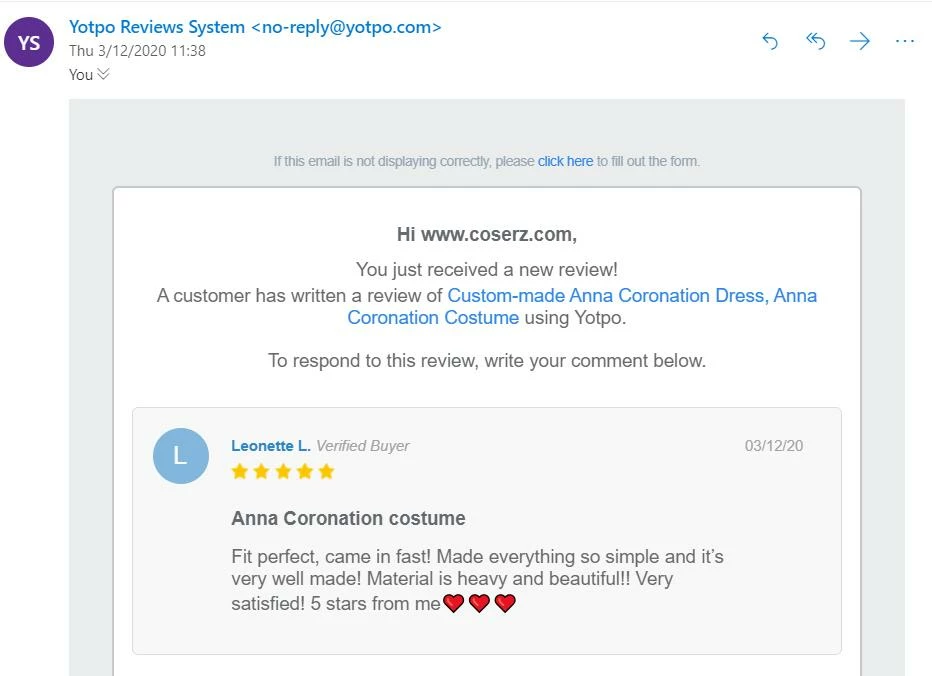Click the Reply arrow icon
932x676 pixels.
tap(770, 41)
